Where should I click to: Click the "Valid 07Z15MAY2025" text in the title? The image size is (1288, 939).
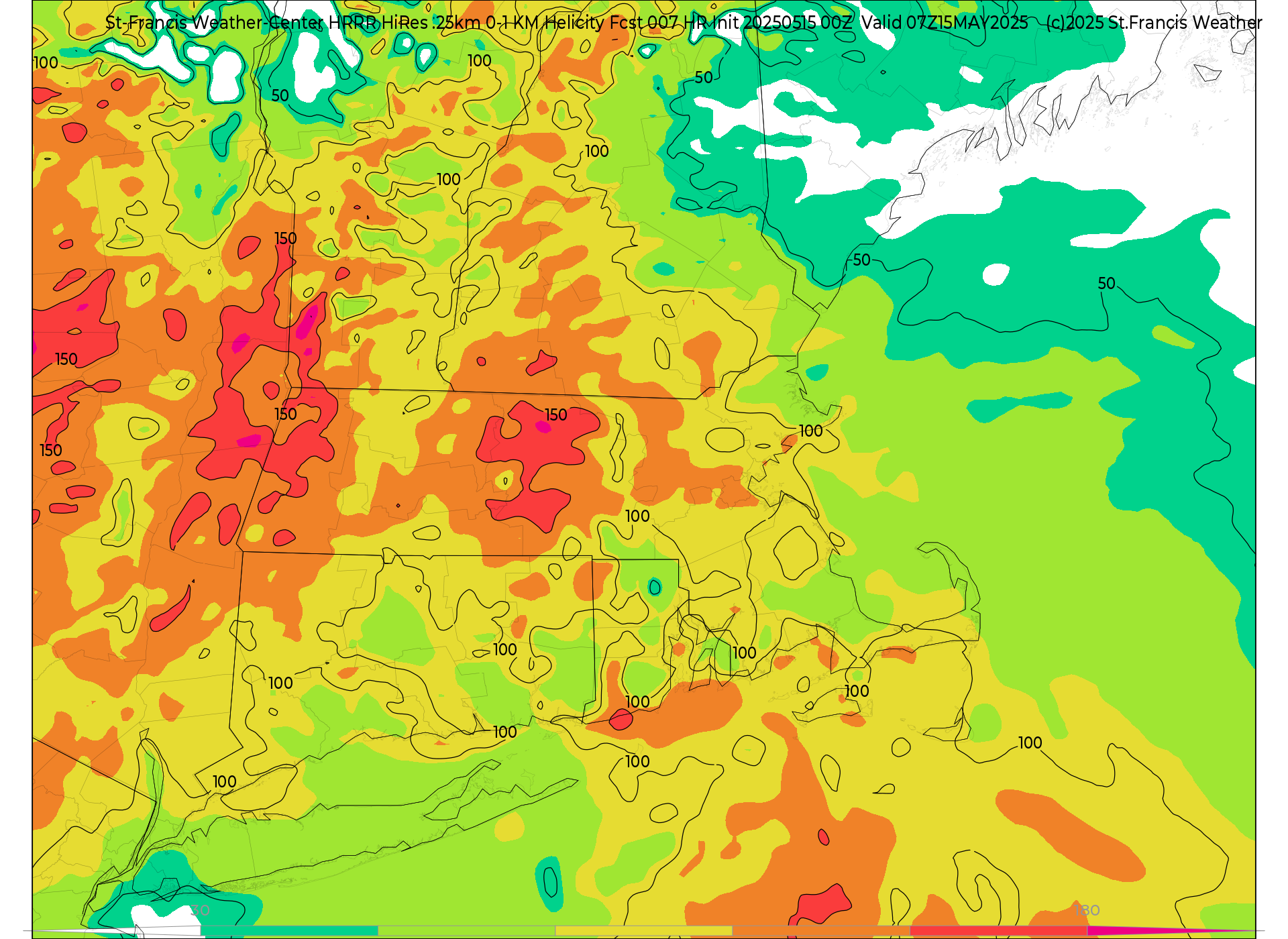(945, 23)
